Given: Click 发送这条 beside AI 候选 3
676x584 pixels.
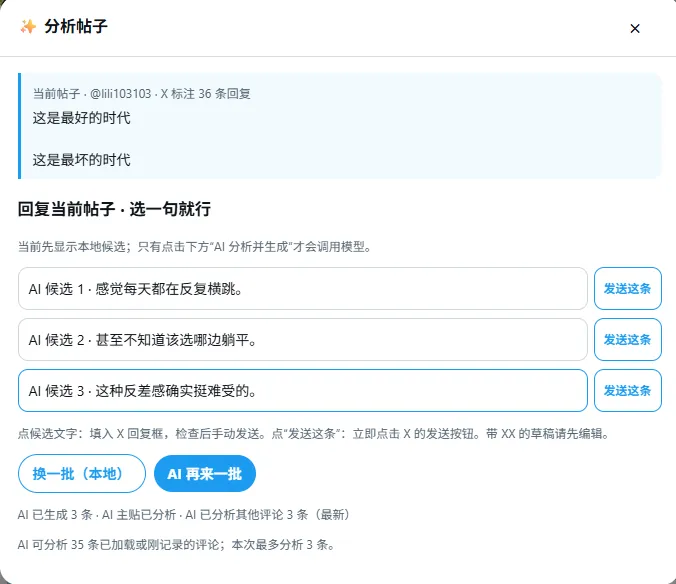Looking at the screenshot, I should click(628, 390).
